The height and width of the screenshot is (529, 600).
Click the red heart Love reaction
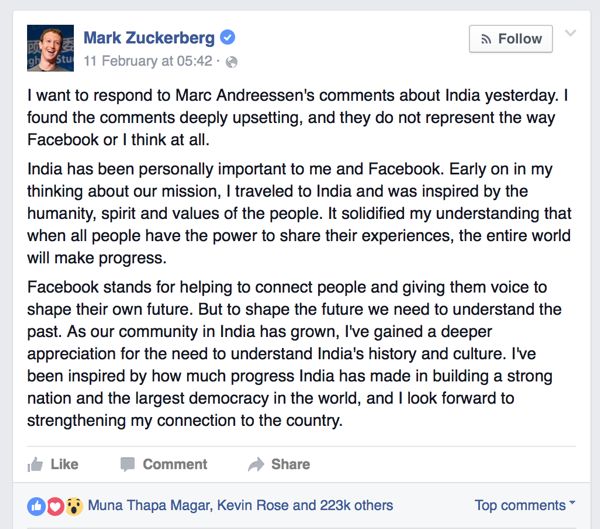56,505
